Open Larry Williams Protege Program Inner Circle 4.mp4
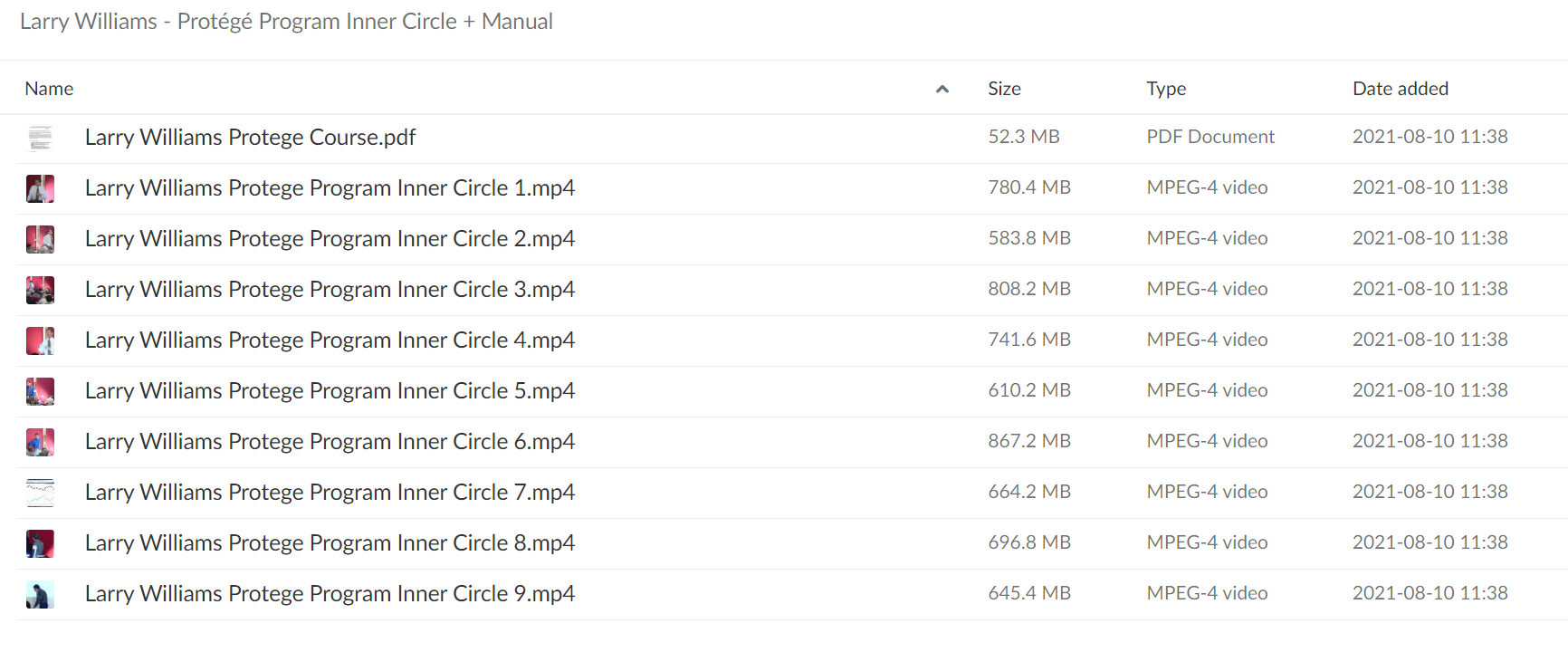Image resolution: width=1568 pixels, height=652 pixels. tap(330, 340)
